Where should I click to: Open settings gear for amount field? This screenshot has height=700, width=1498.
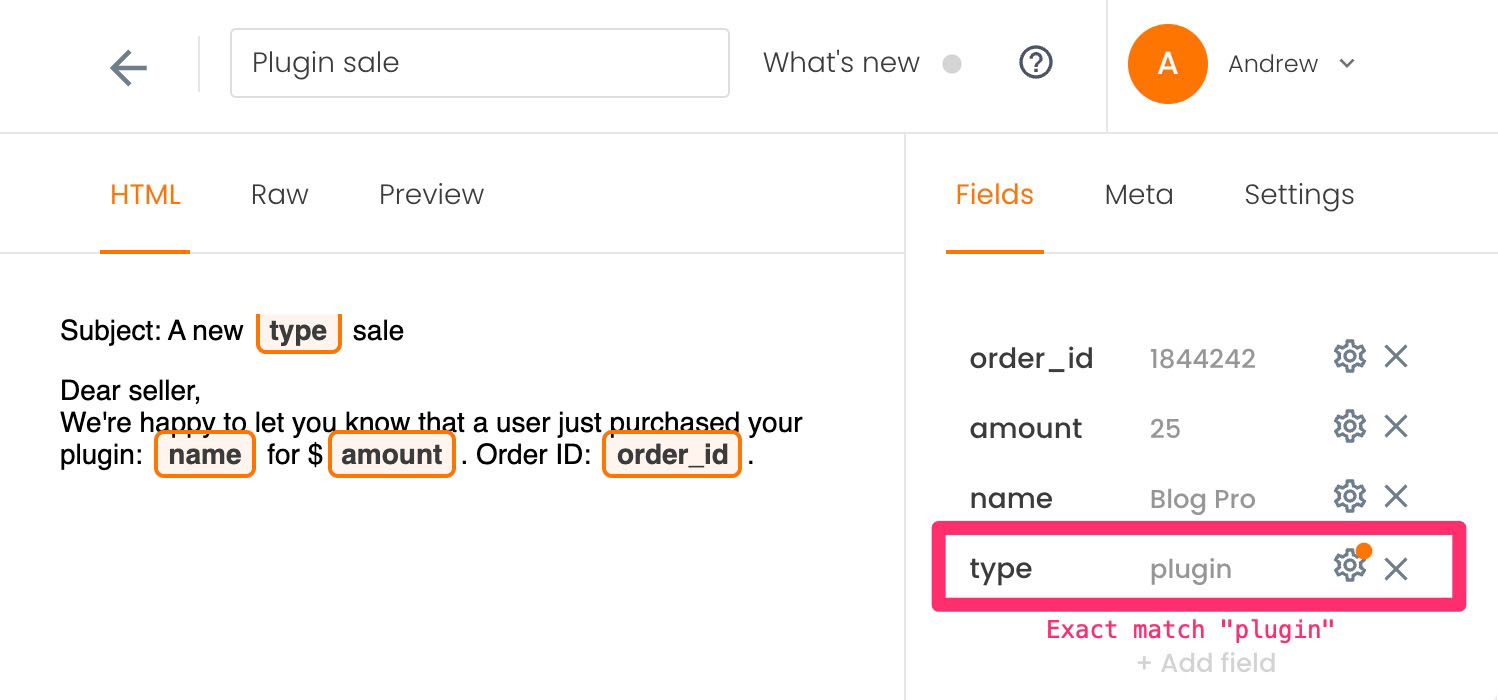1349,427
